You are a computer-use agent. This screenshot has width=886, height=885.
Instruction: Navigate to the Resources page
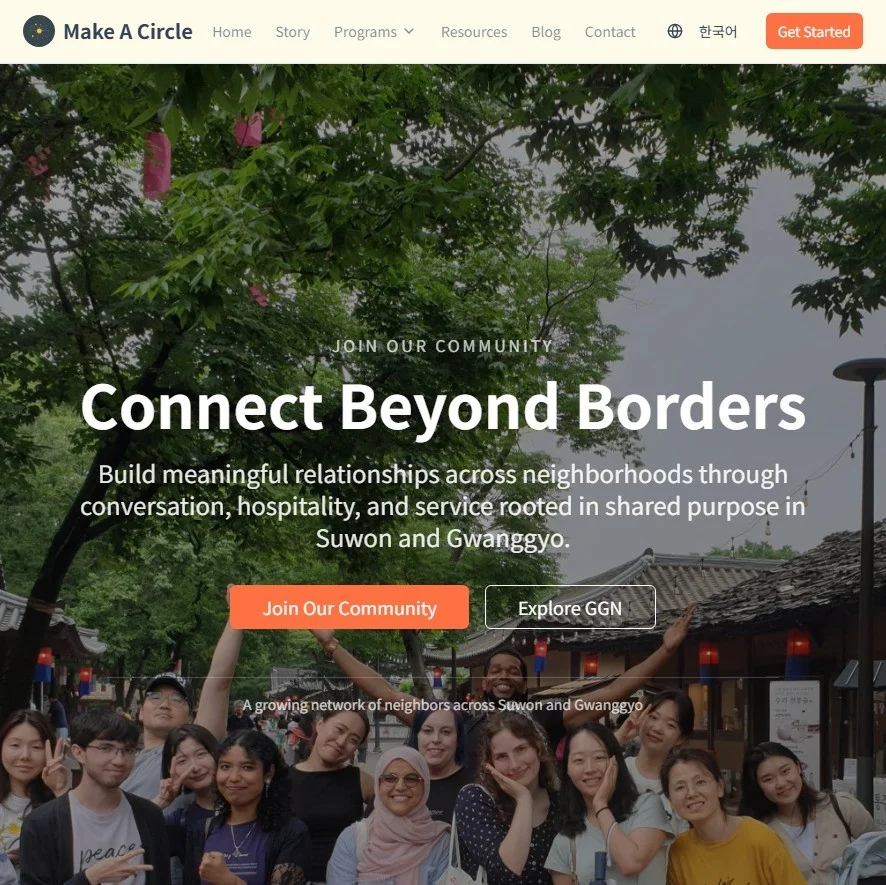click(474, 32)
